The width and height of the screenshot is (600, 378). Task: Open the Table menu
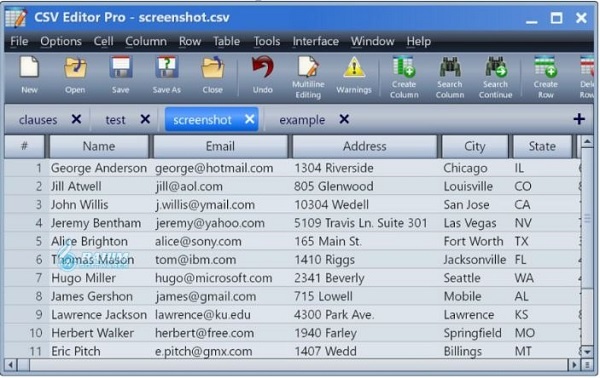(x=227, y=41)
